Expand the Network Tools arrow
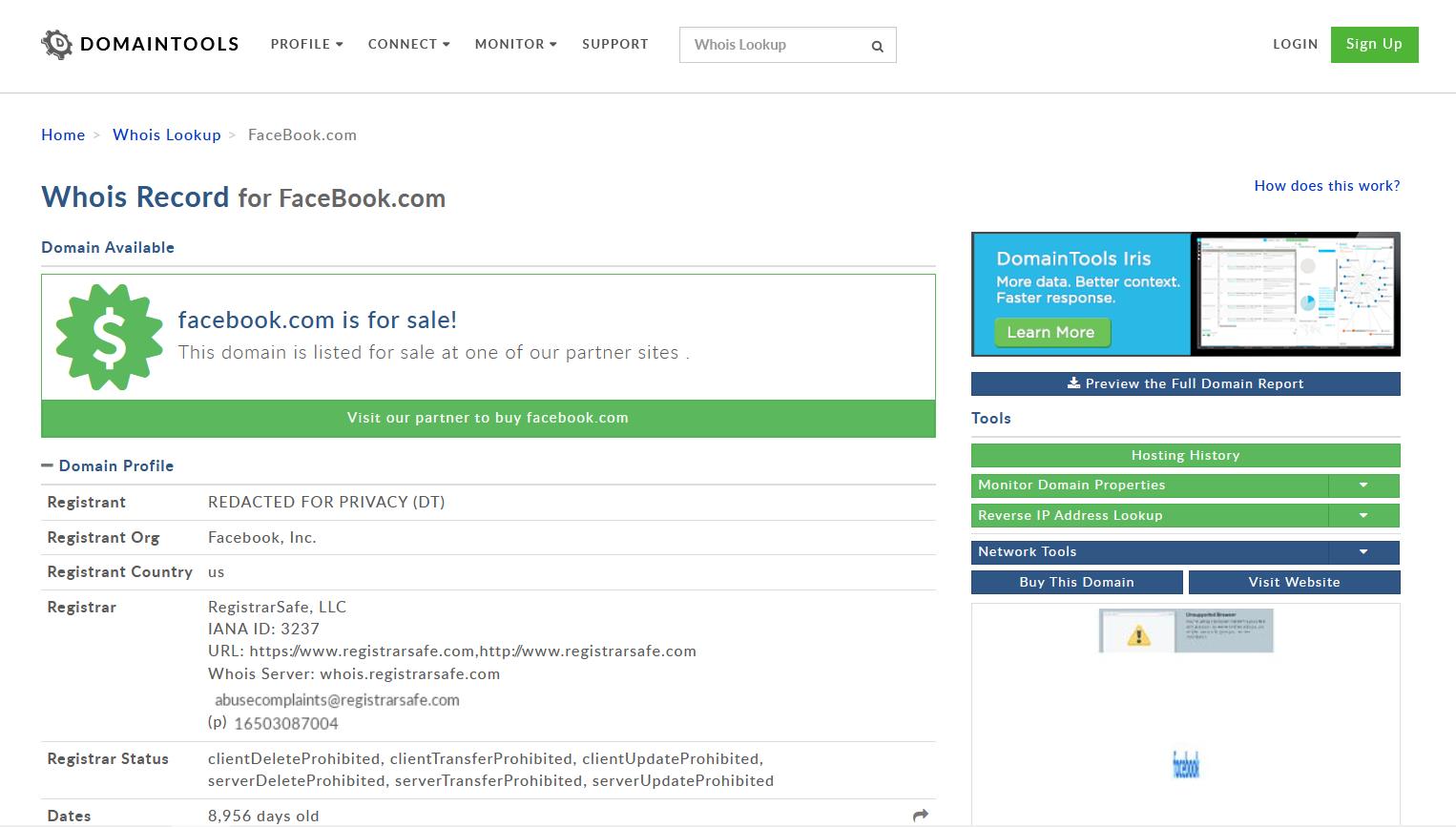 pos(1363,552)
